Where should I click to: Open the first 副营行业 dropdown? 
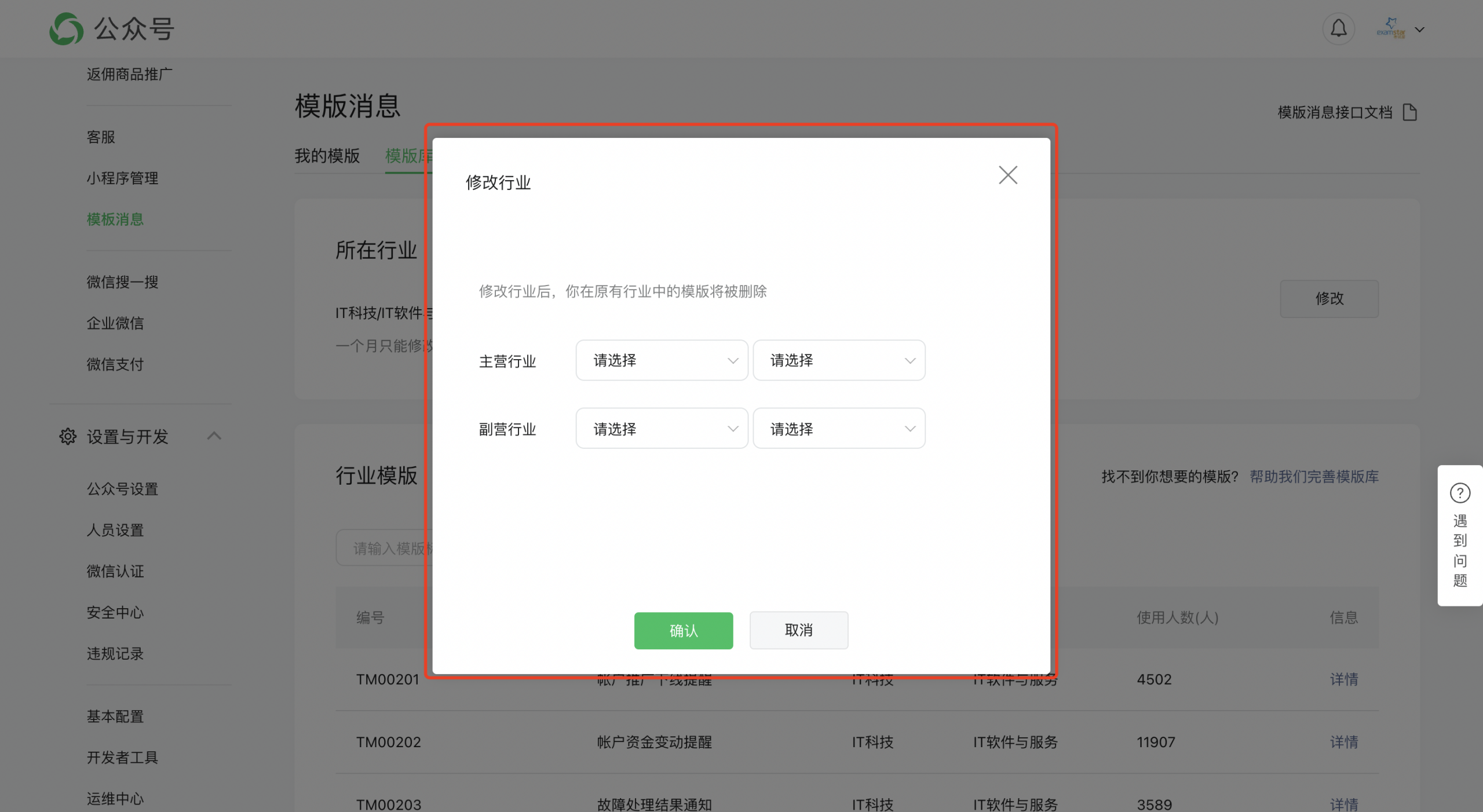pos(662,429)
